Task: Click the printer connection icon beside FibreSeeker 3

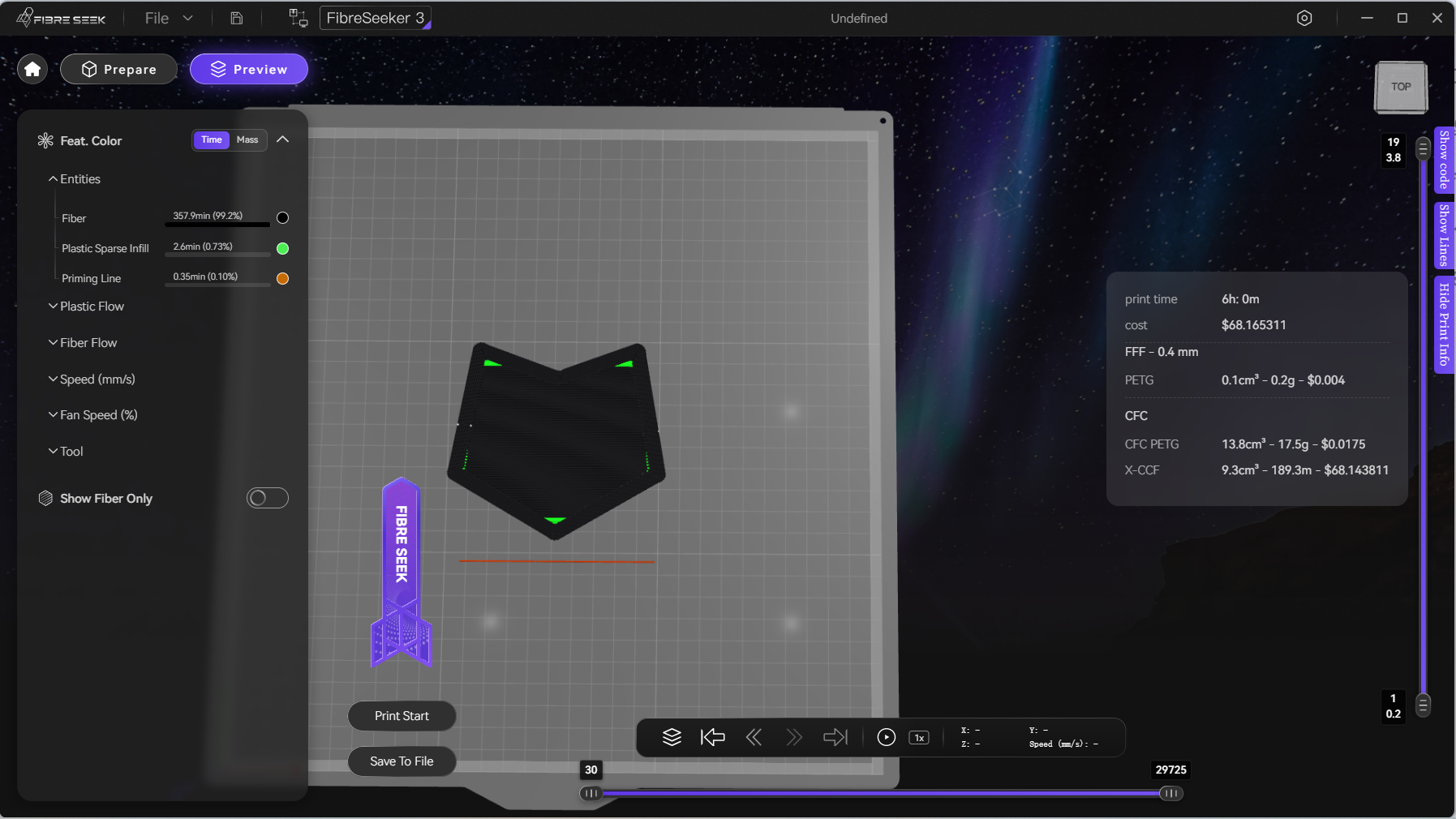Action: click(299, 18)
